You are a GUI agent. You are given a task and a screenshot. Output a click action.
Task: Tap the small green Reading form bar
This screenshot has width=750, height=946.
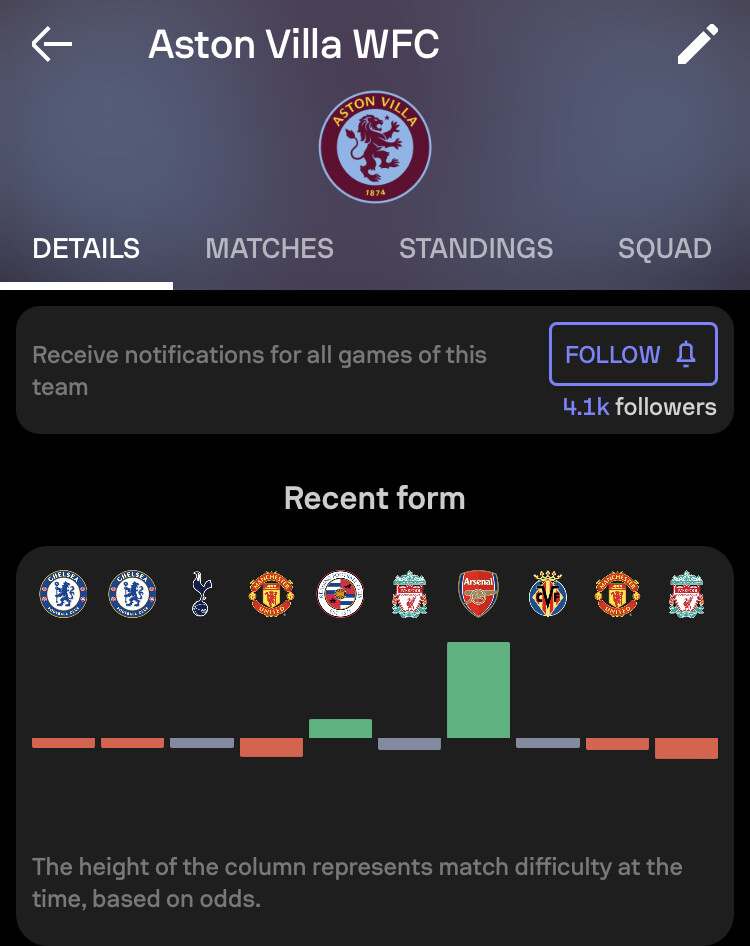(x=340, y=728)
